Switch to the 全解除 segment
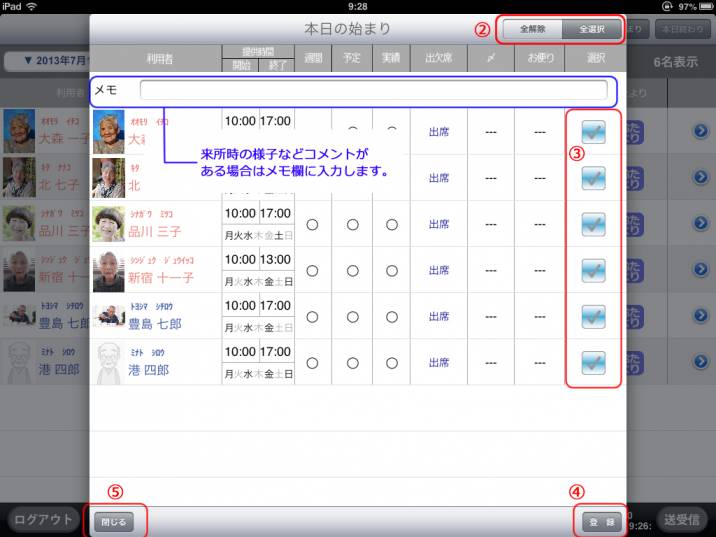 (532, 29)
